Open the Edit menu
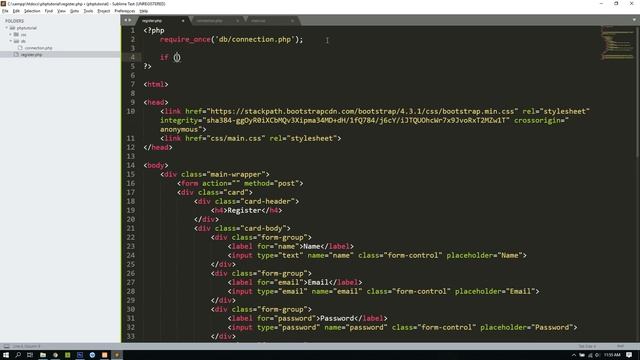640x360 pixels. pyautogui.click(x=16, y=11)
